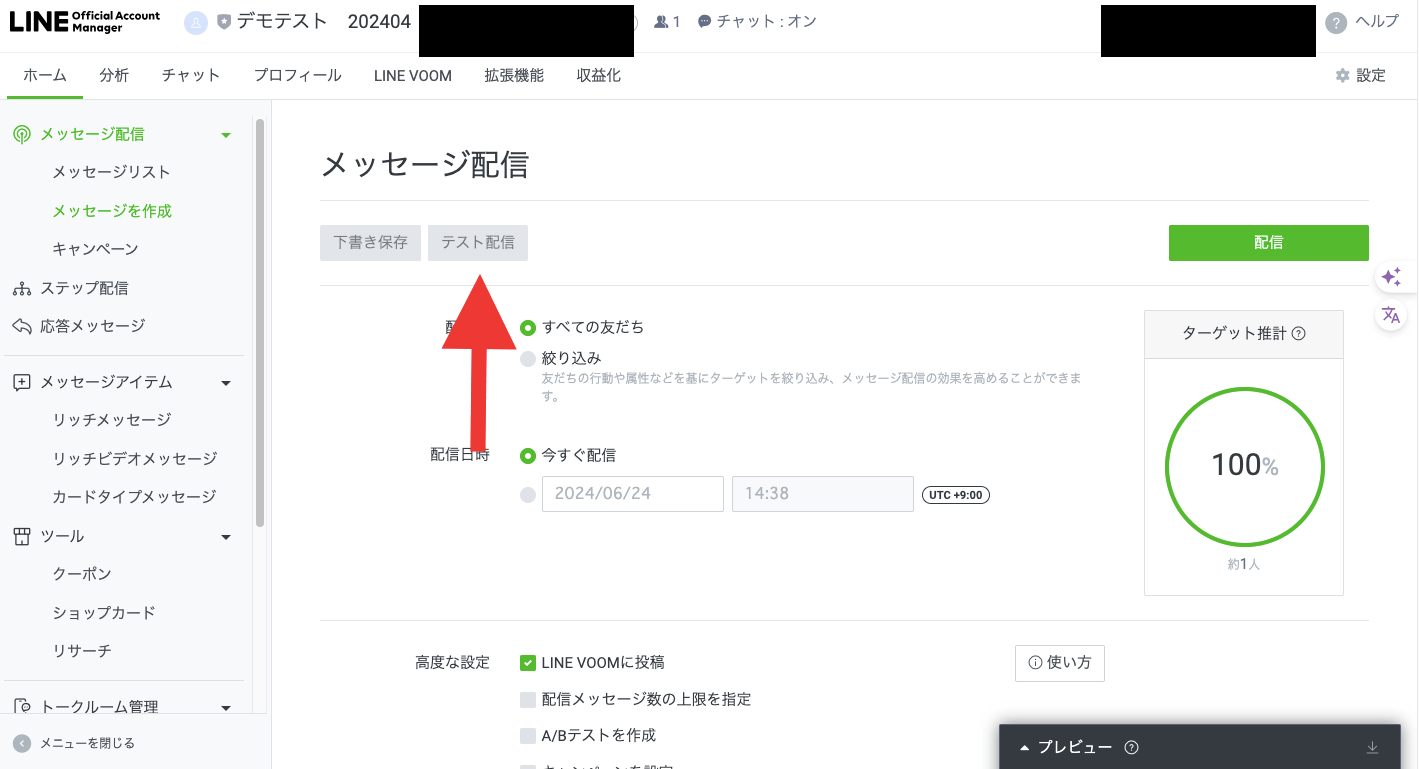Click the UTC +9:00 timezone badge
The height and width of the screenshot is (769, 1419).
click(x=956, y=495)
